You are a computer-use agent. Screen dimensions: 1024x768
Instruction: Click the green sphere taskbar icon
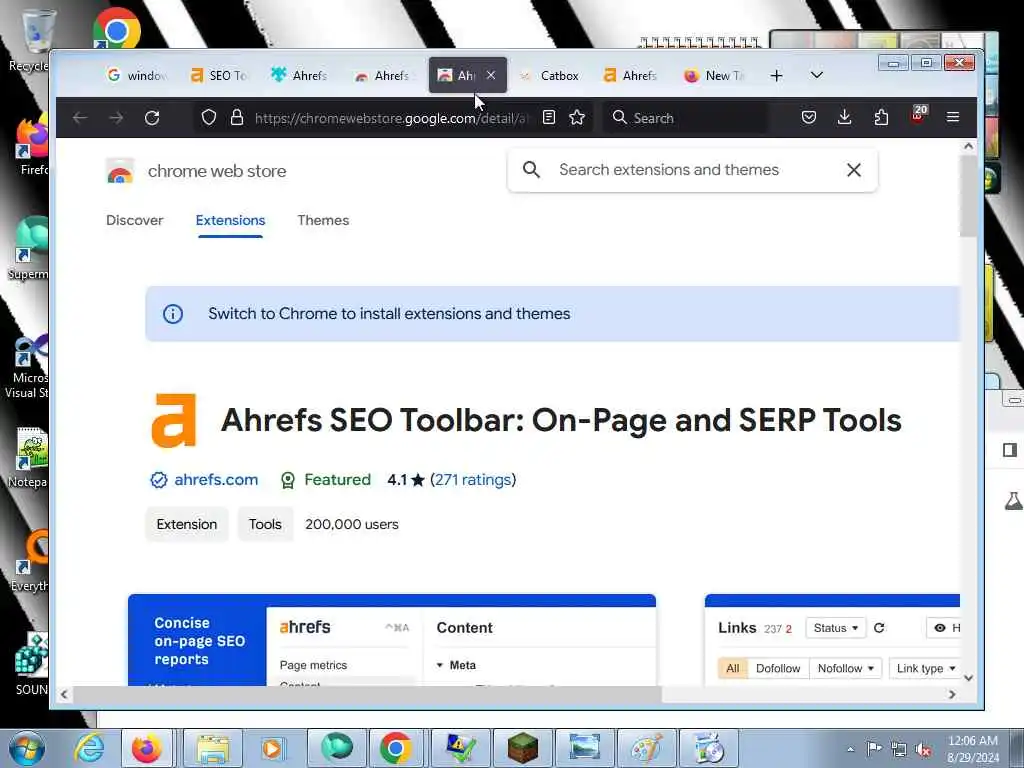[336, 748]
